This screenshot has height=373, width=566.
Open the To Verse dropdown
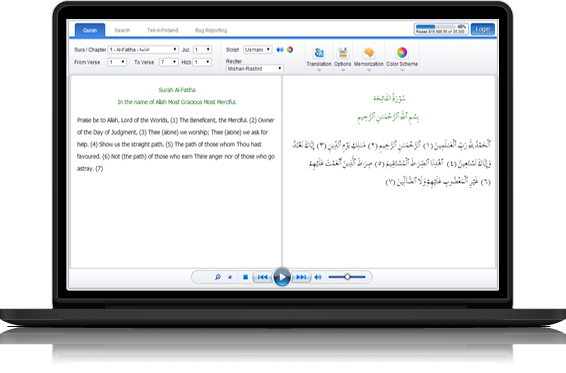[x=169, y=62]
